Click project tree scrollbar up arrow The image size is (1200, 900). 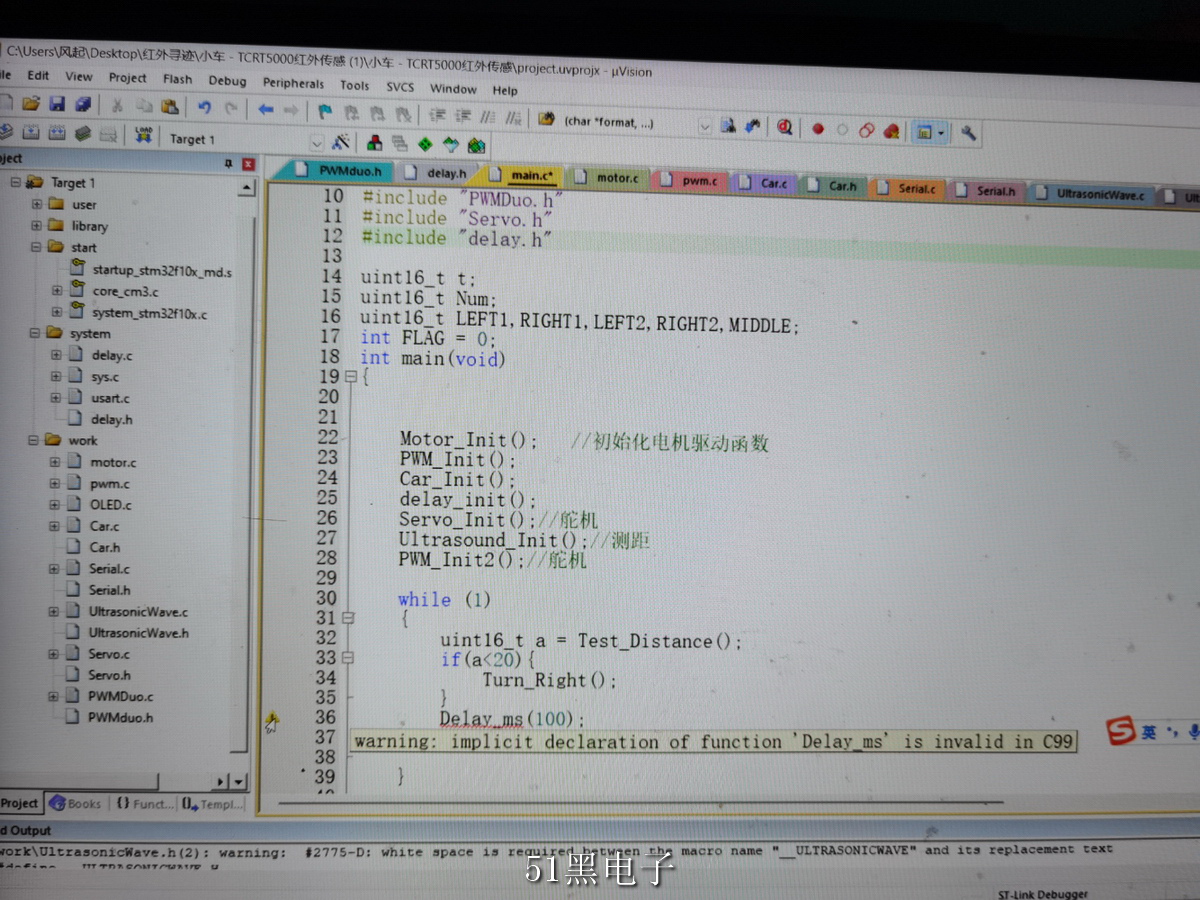246,187
